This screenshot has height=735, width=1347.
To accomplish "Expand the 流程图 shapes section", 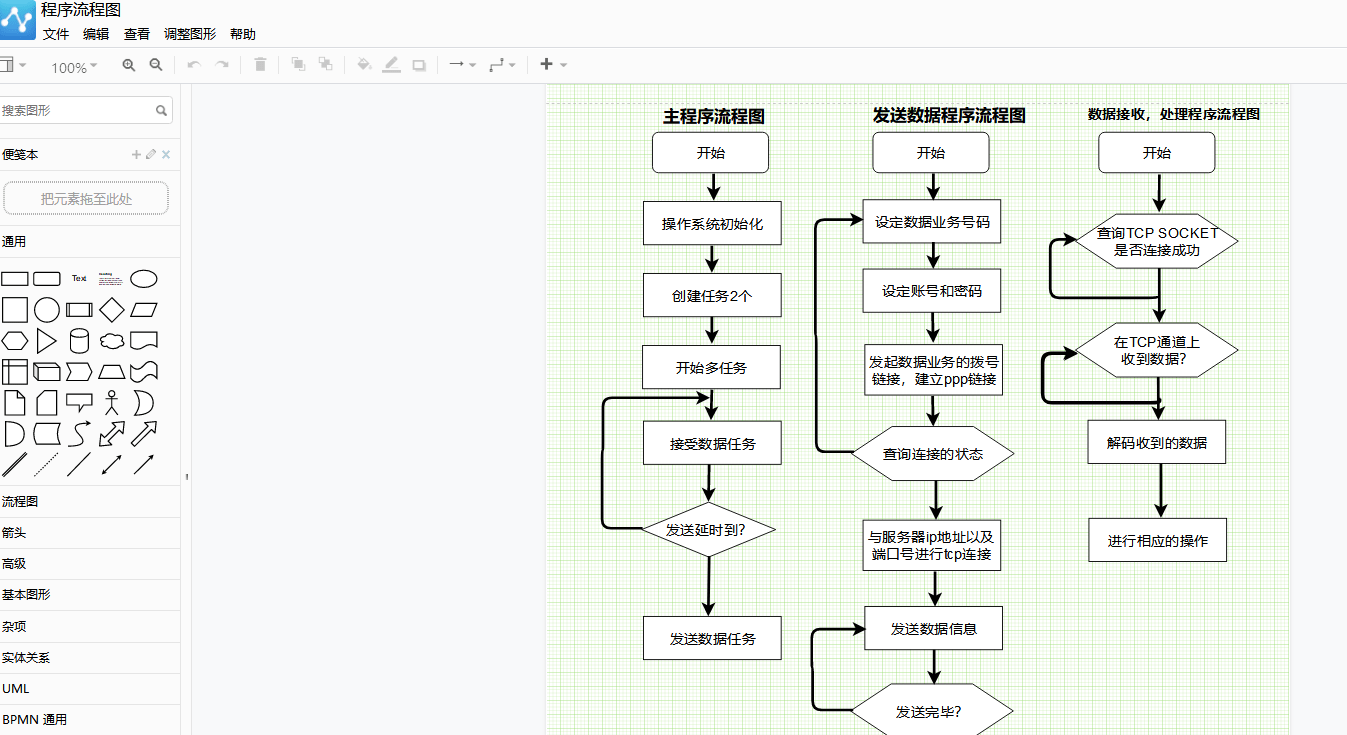I will click(90, 501).
